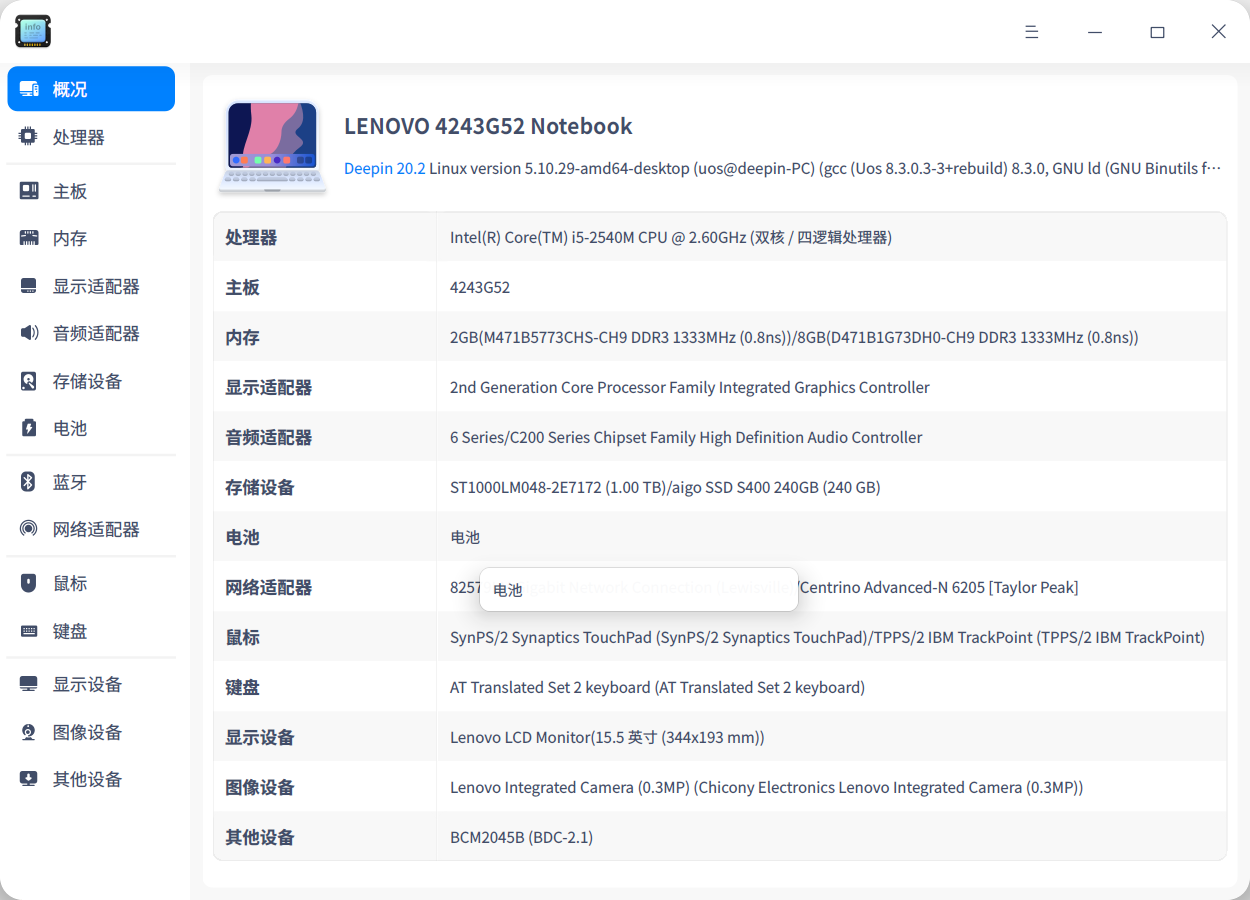Close the Device Manager window
Image resolution: width=1250 pixels, height=900 pixels.
1218,32
